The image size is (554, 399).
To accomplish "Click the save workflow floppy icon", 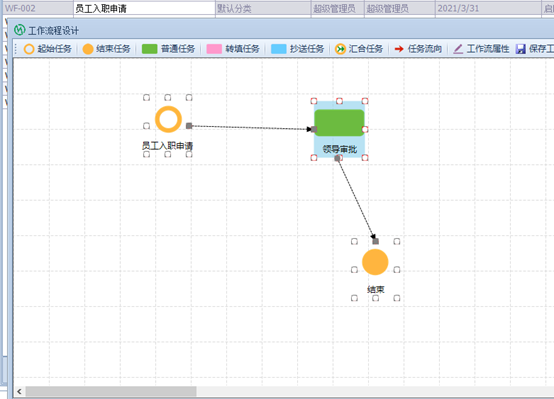I will tap(520, 49).
